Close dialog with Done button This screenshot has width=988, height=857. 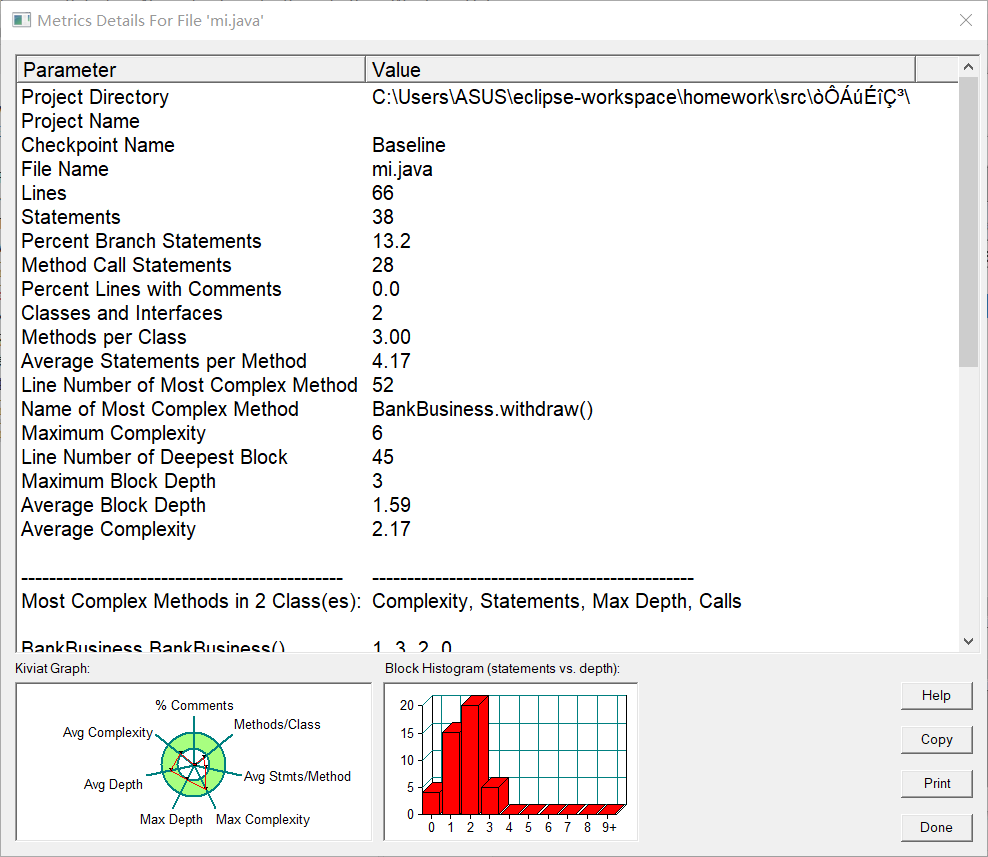coord(936,827)
